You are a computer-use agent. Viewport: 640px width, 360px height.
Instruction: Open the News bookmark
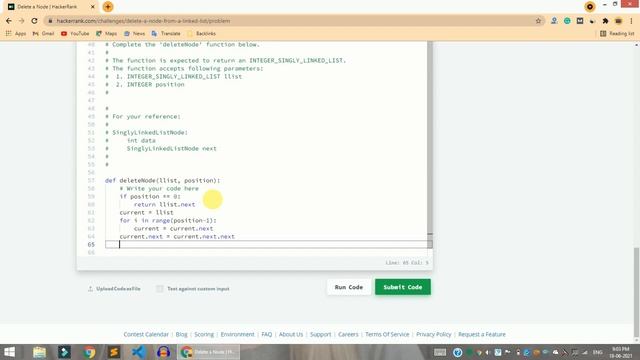tap(134, 33)
